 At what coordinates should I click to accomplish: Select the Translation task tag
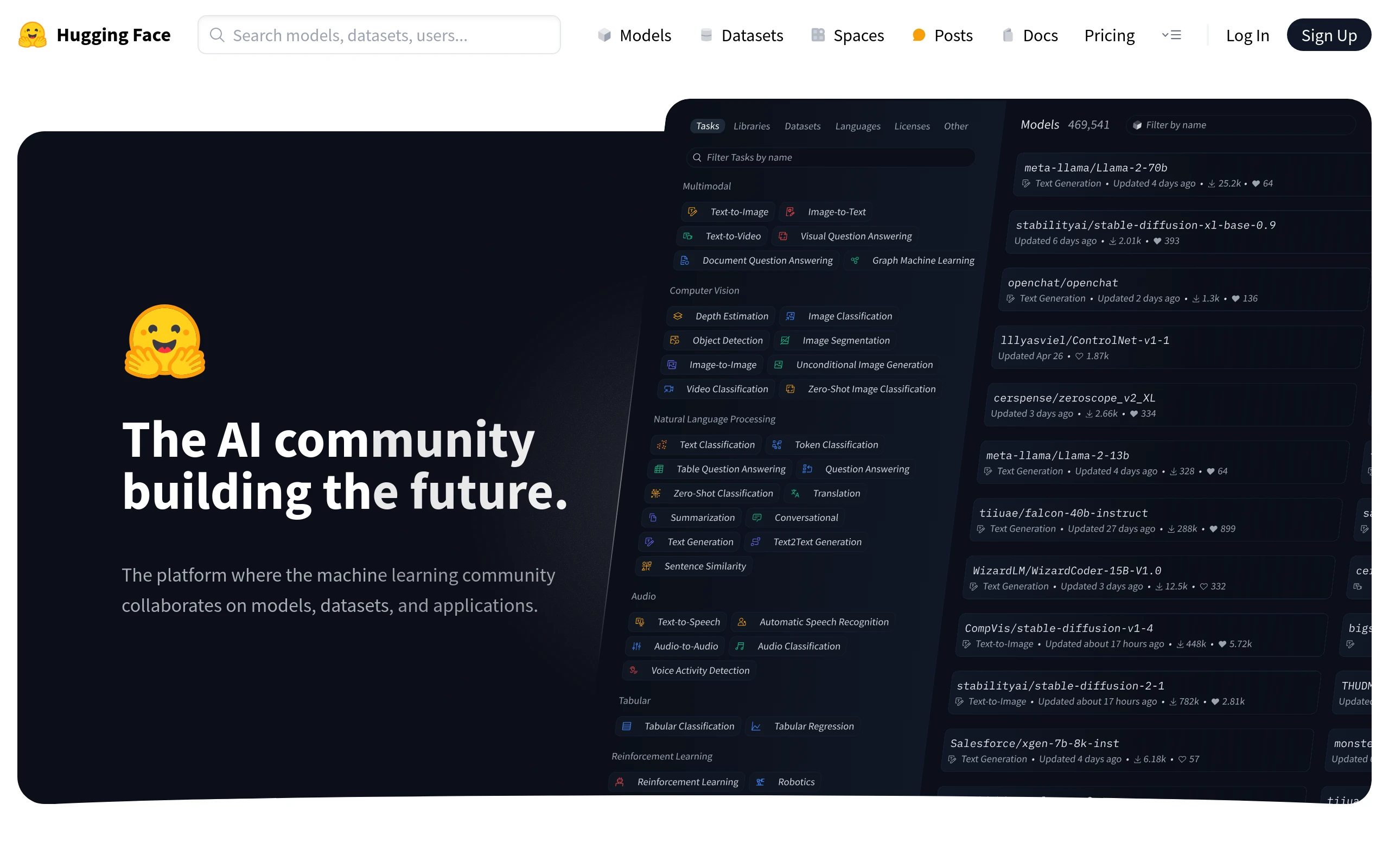tap(826, 493)
